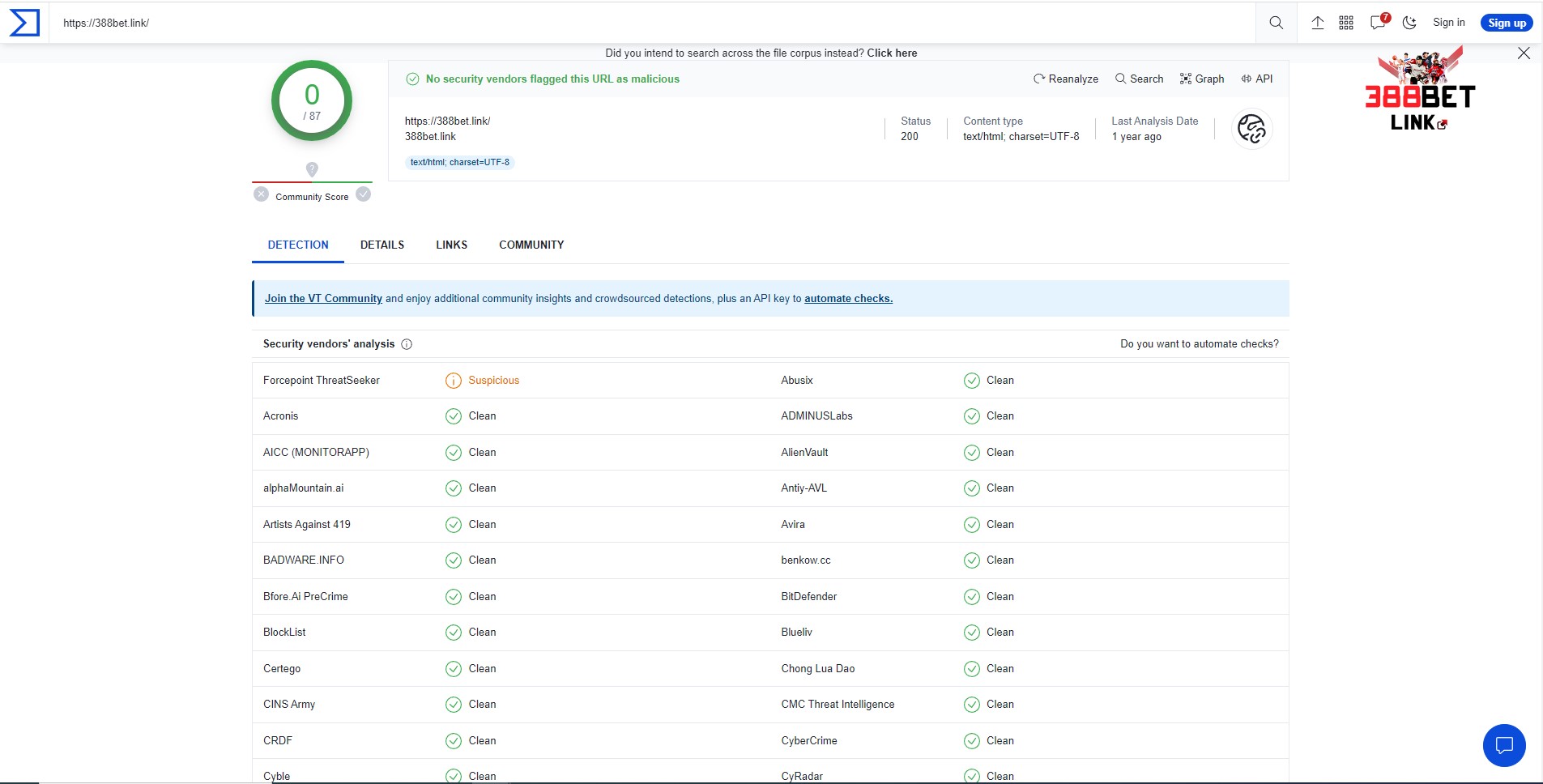This screenshot has height=784, width=1543.
Task: Open the Graph view
Action: (x=1202, y=79)
